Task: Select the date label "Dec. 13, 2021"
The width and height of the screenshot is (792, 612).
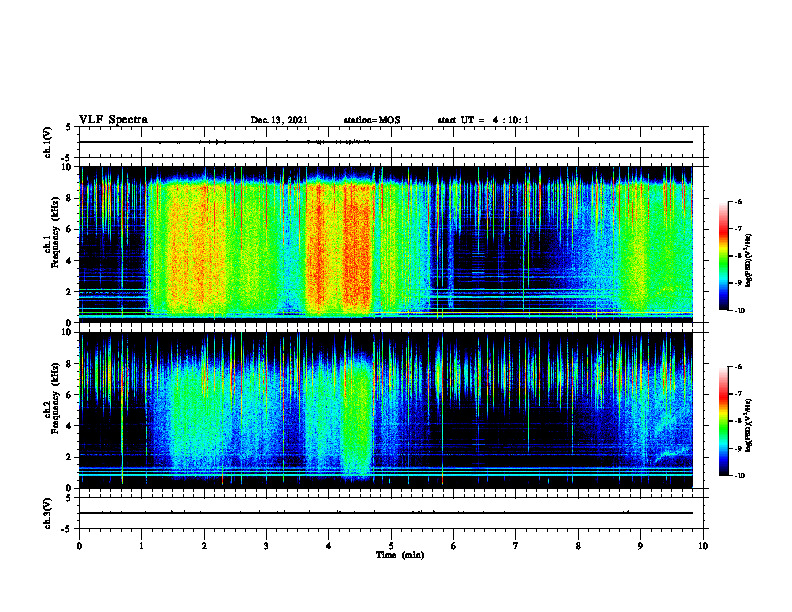Action: click(279, 120)
